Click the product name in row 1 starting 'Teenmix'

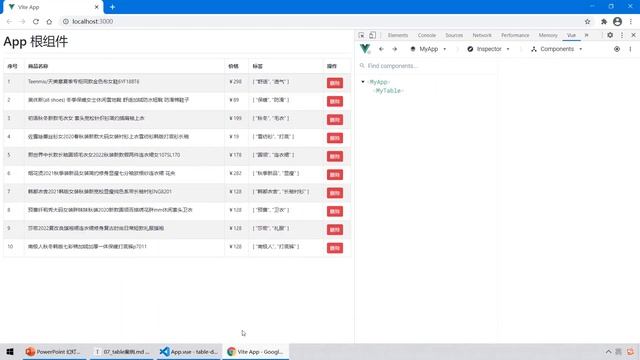(84, 82)
